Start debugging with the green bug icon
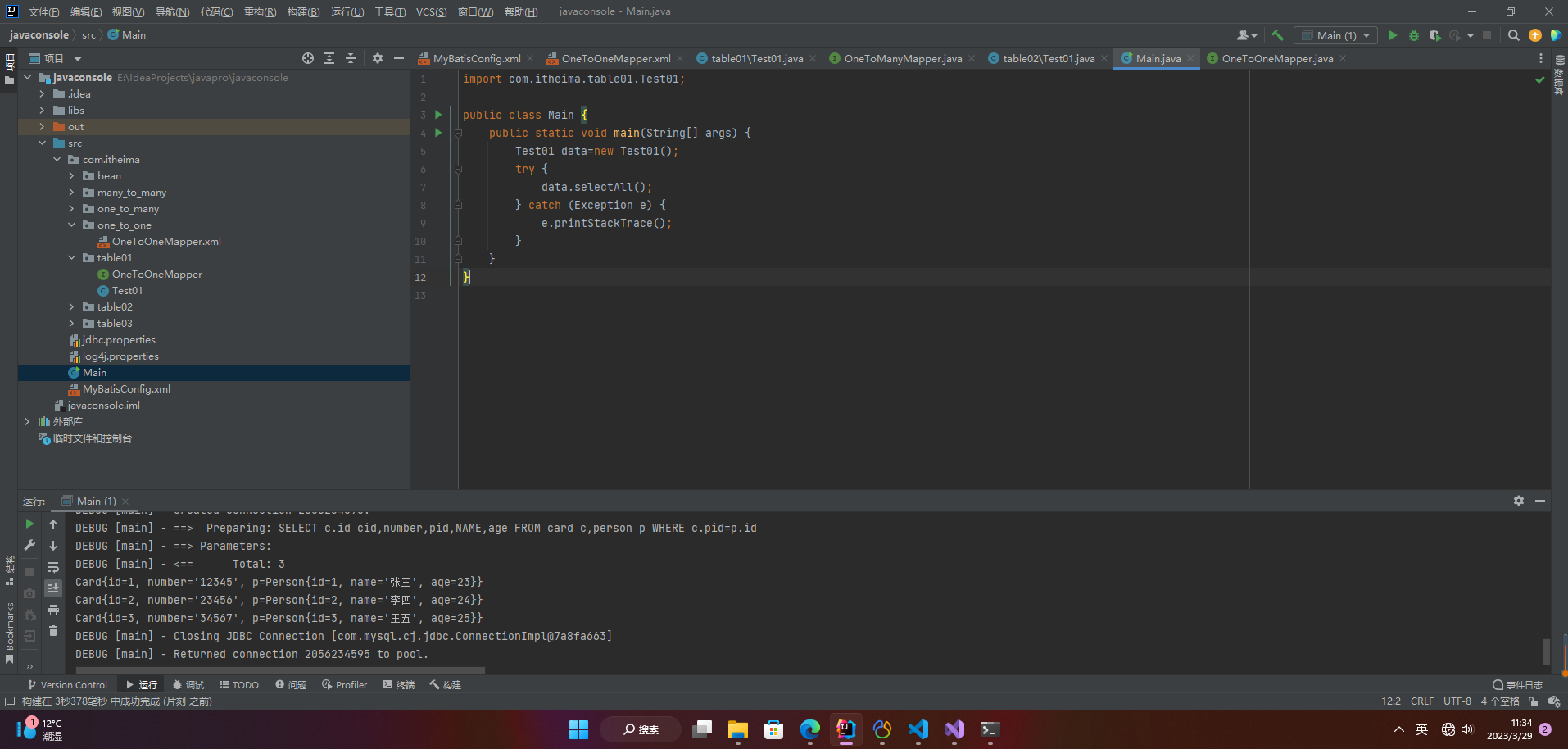1568x749 pixels. (x=1414, y=35)
